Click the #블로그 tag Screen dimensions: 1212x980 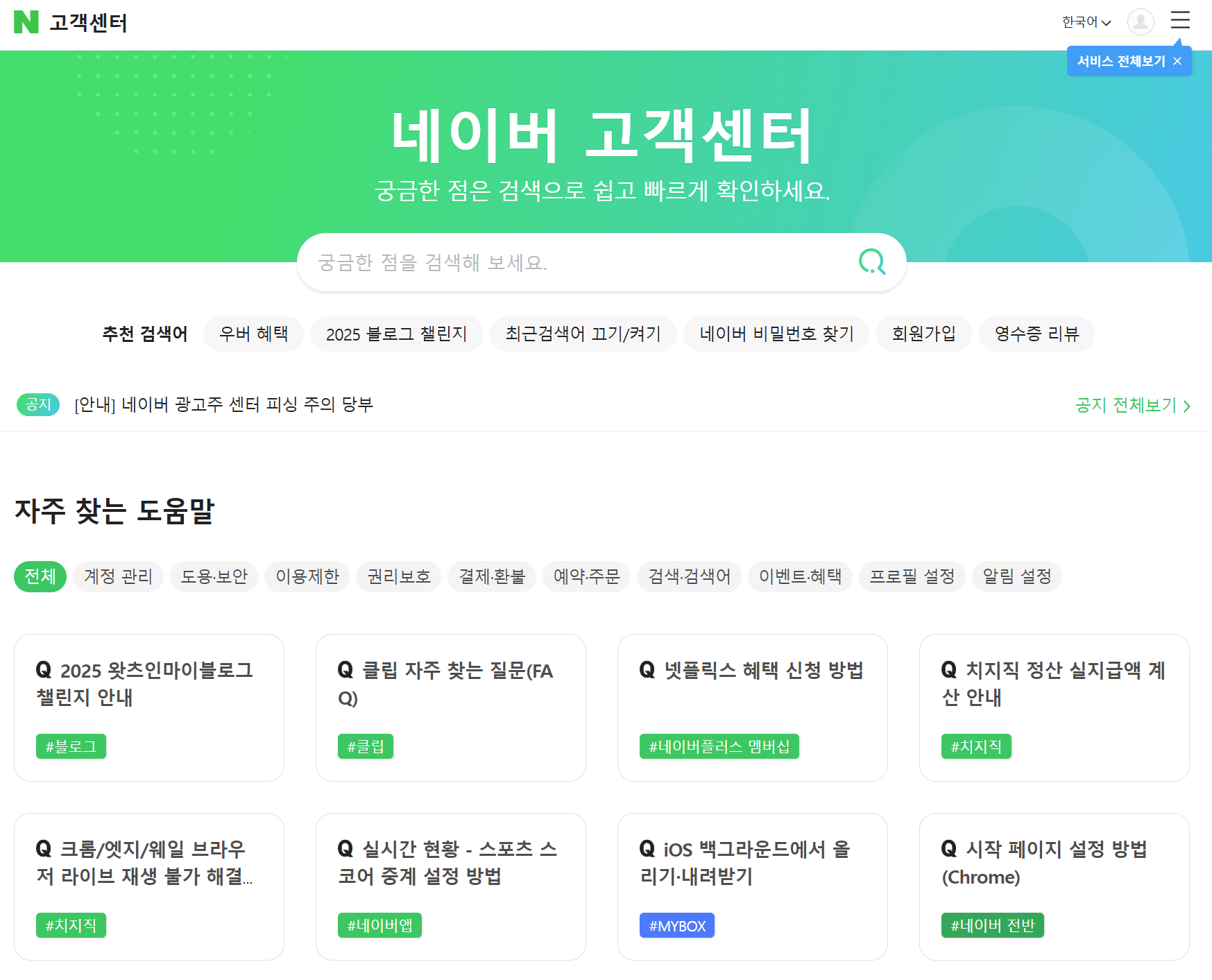point(71,746)
